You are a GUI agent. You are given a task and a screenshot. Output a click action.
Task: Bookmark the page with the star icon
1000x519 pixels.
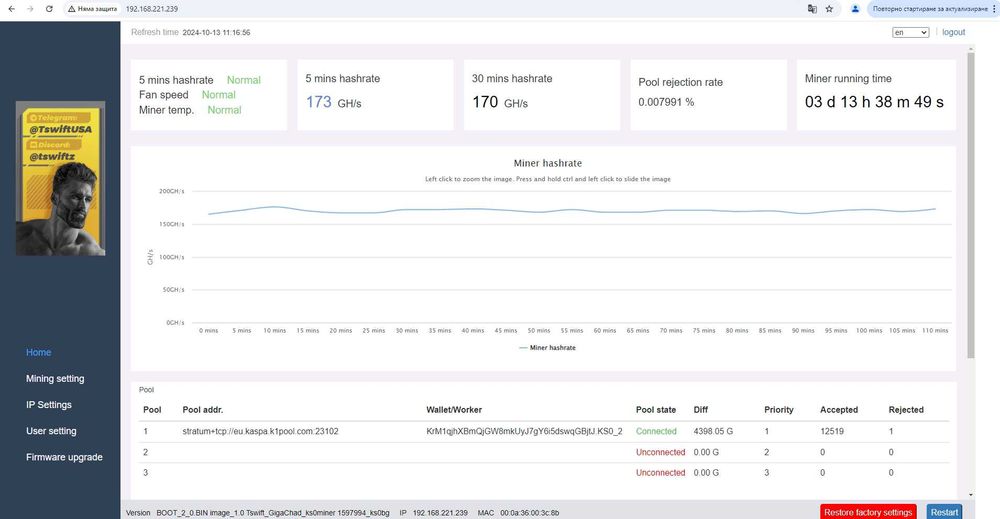click(x=829, y=9)
